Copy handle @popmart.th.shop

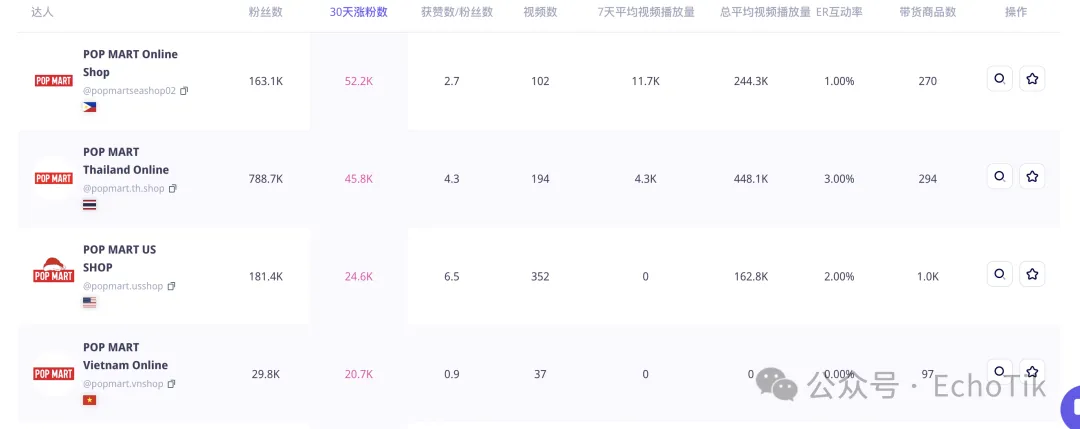tap(173, 189)
